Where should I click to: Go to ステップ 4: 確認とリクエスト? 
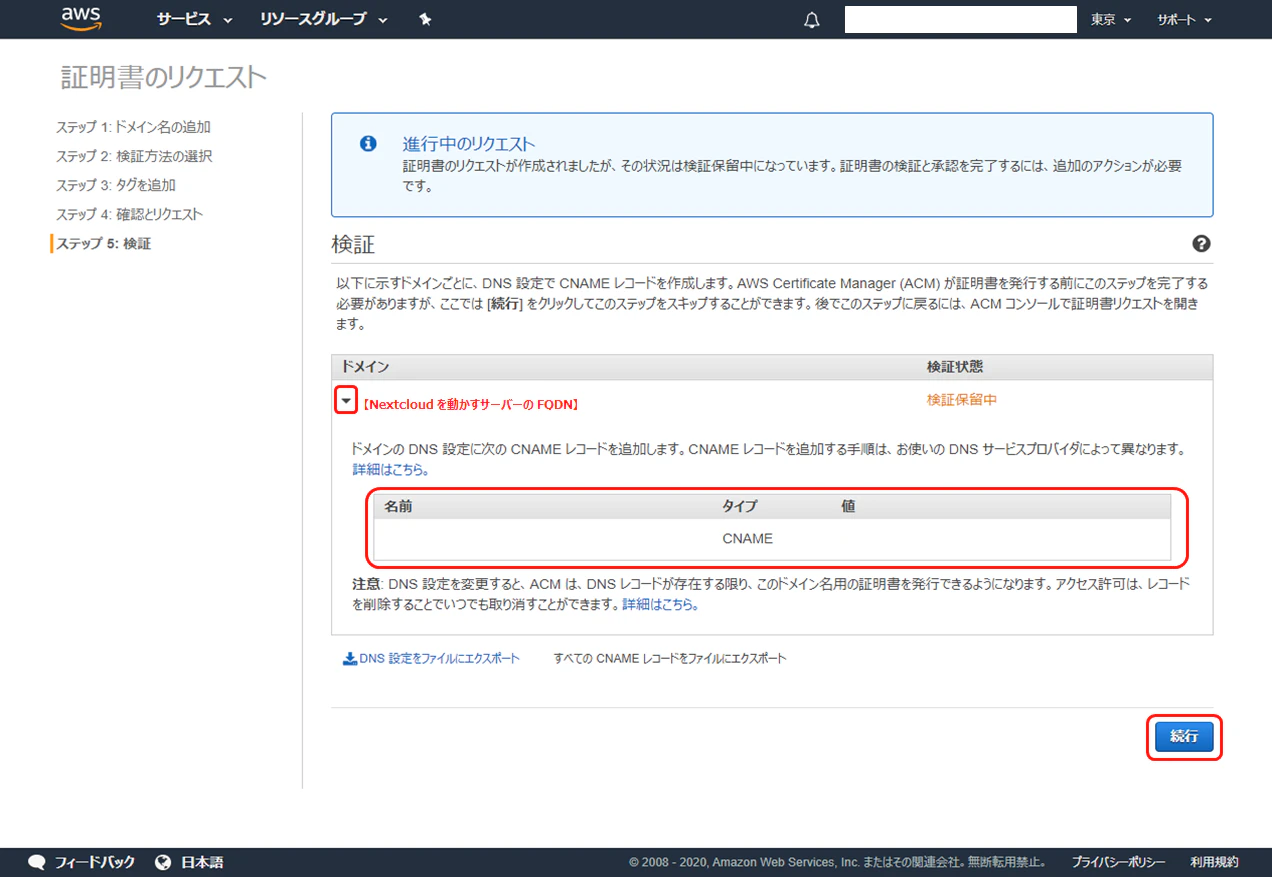129,214
